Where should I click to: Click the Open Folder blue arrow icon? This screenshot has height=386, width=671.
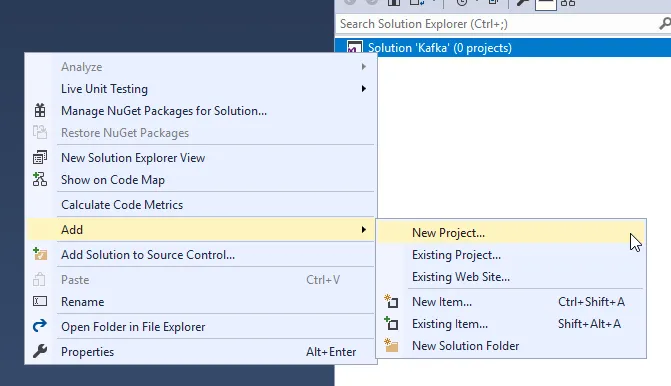point(40,326)
